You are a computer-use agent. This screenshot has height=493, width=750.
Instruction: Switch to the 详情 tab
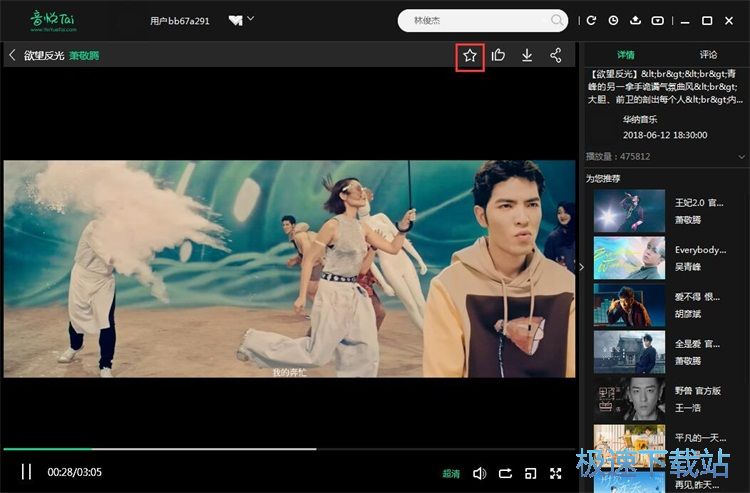[x=626, y=55]
